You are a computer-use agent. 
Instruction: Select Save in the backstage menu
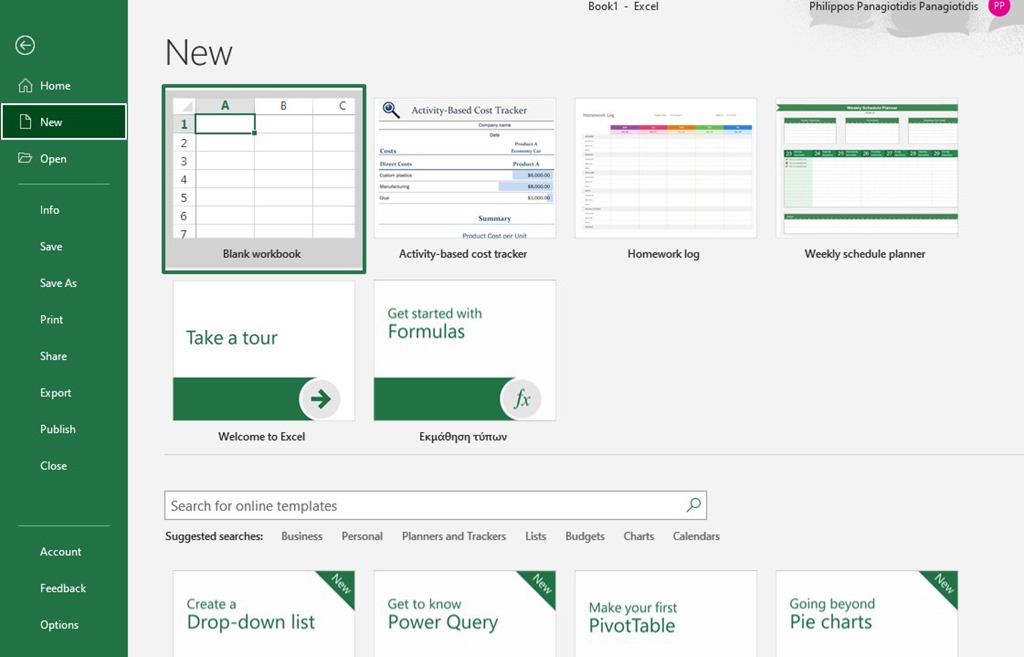pyautogui.click(x=51, y=246)
